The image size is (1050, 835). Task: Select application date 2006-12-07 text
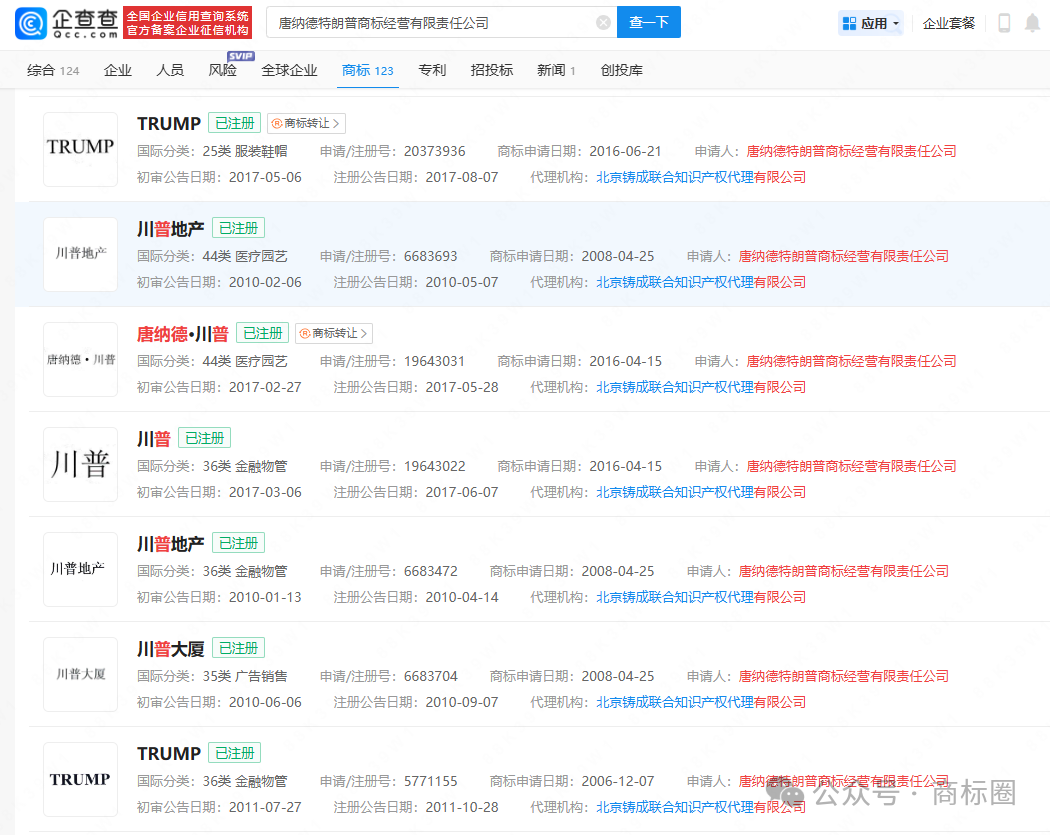pyautogui.click(x=617, y=781)
